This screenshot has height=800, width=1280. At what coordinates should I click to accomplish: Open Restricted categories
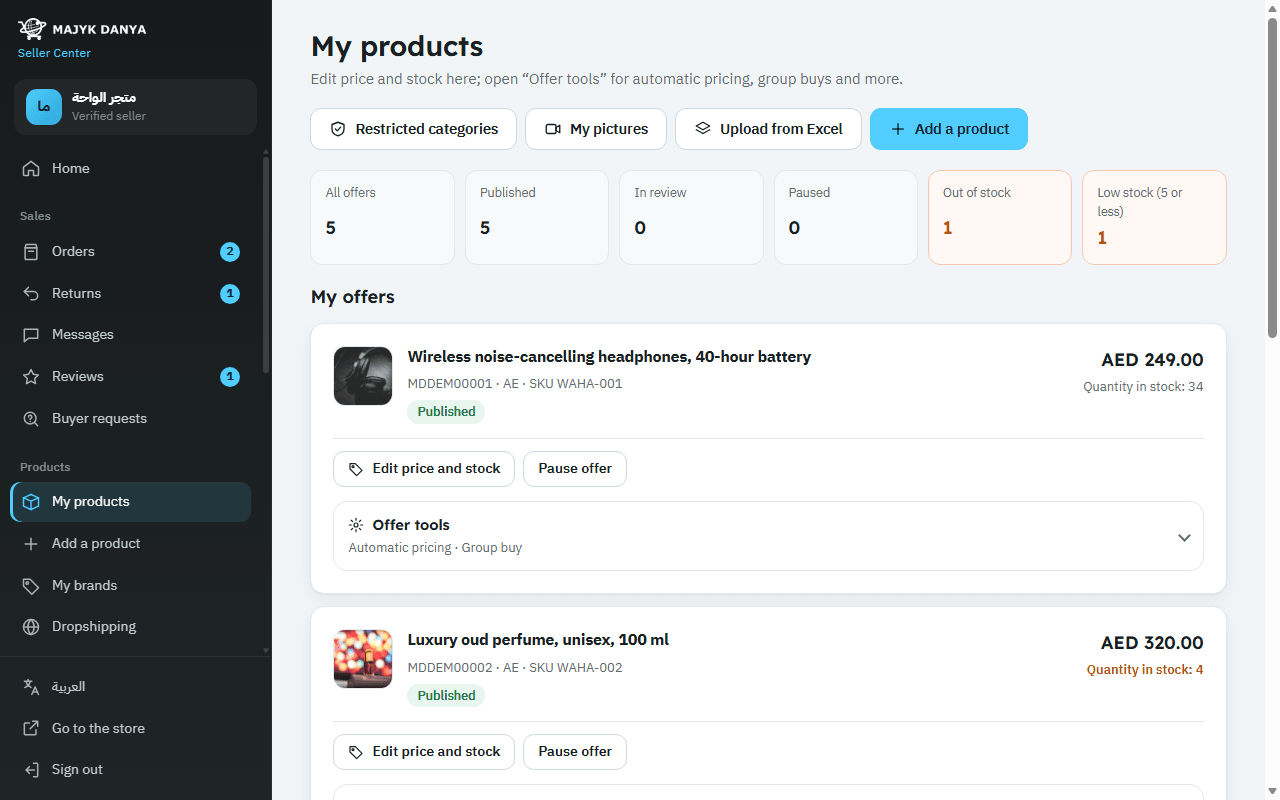(413, 129)
